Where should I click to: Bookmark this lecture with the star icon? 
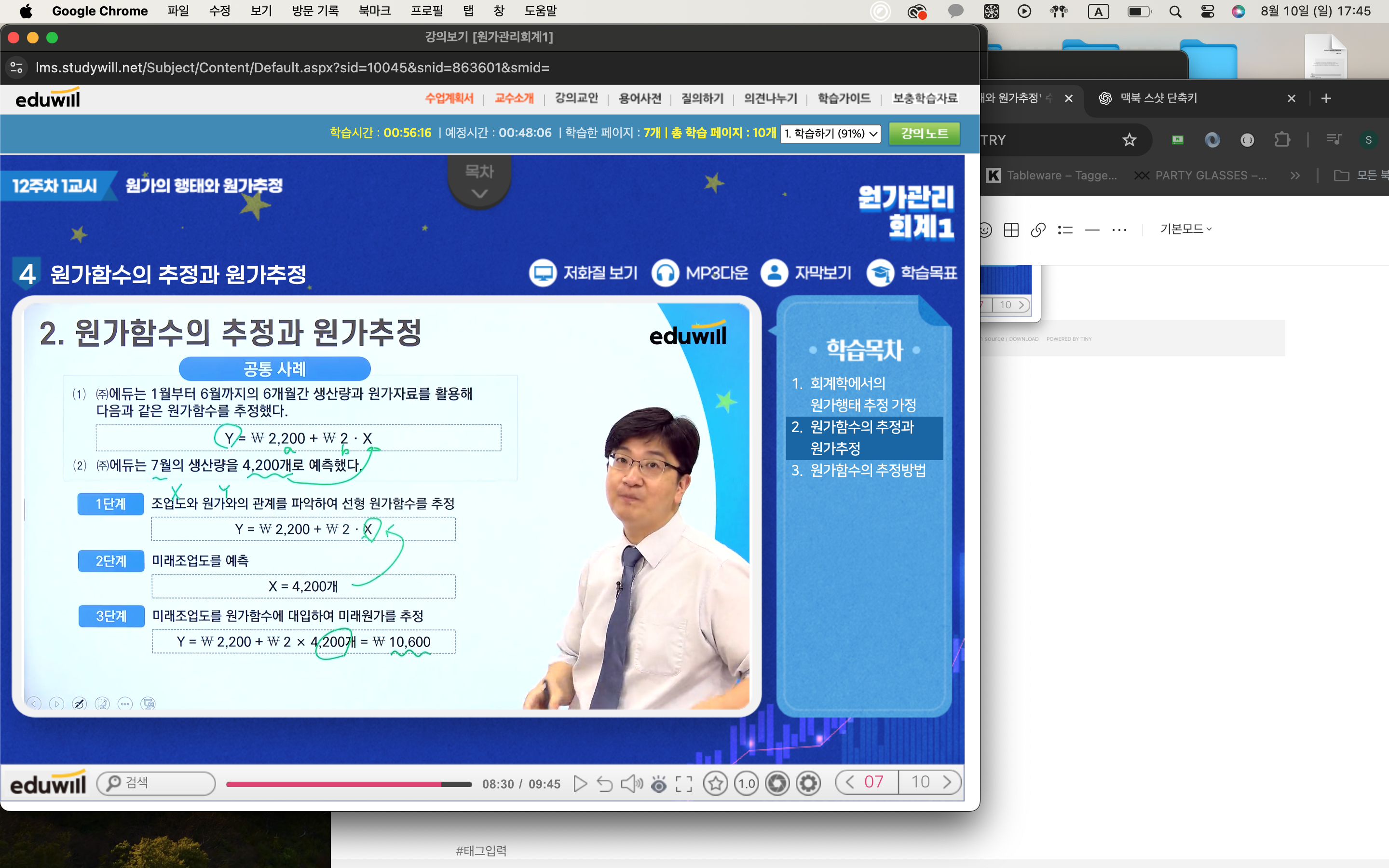coord(716,784)
